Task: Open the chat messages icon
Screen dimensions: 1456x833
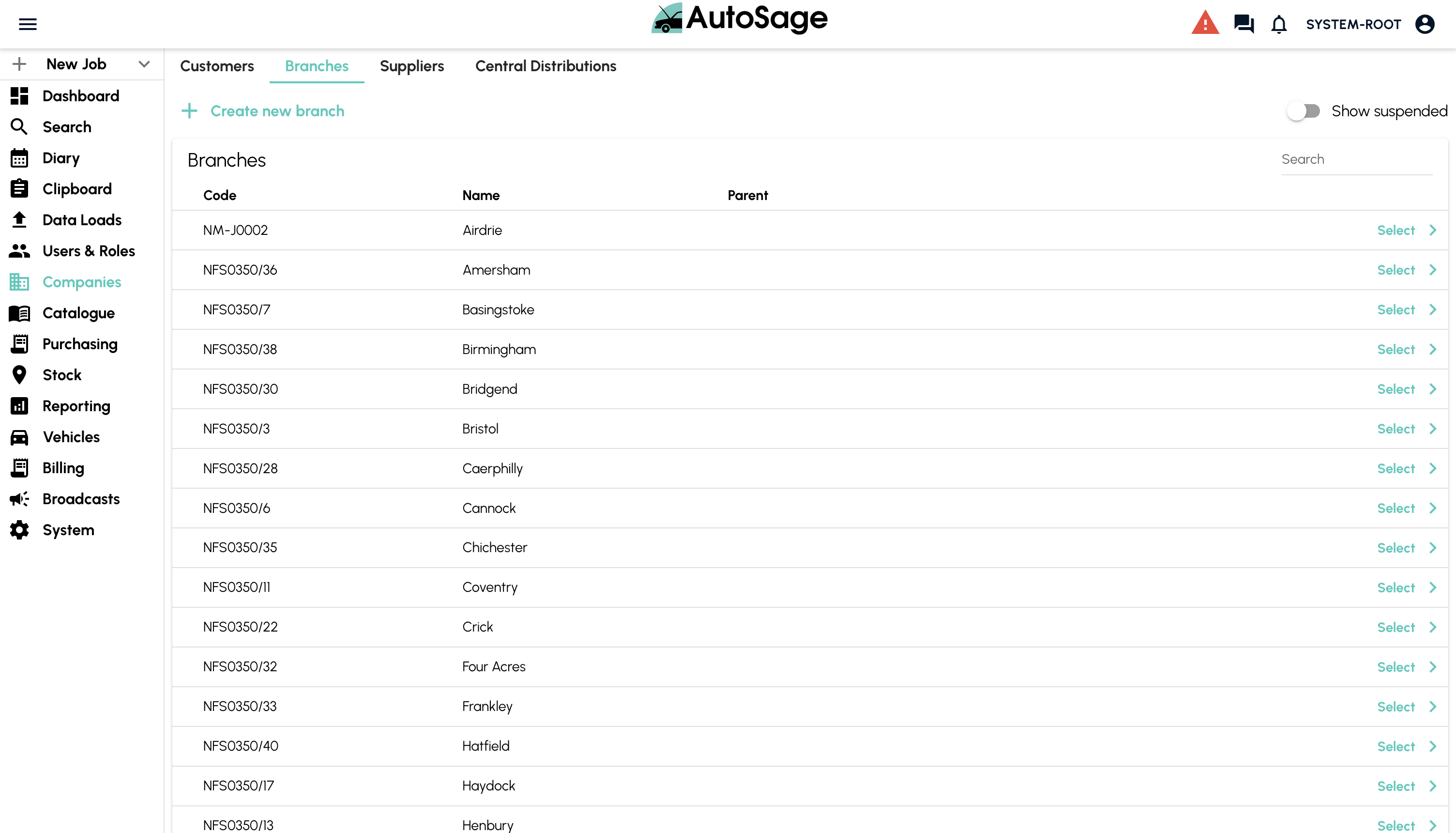Action: 1244,24
